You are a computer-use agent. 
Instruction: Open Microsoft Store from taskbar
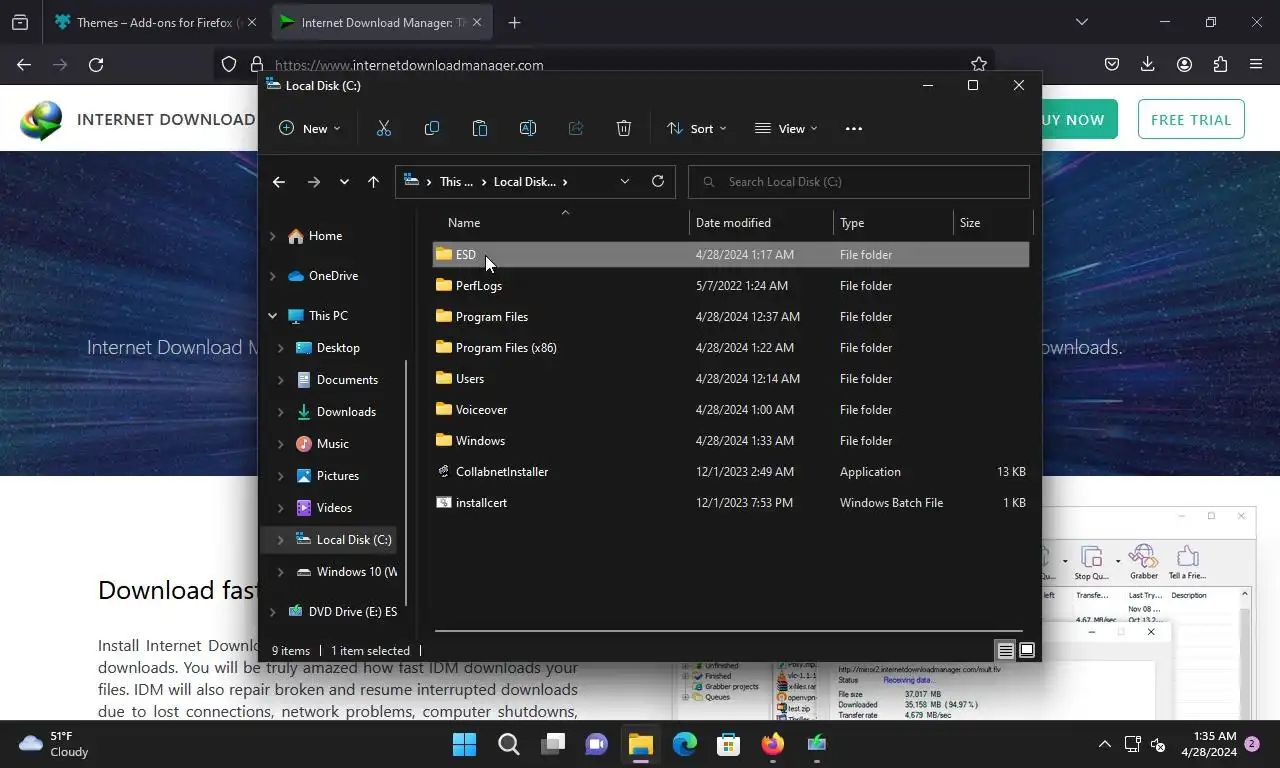729,744
